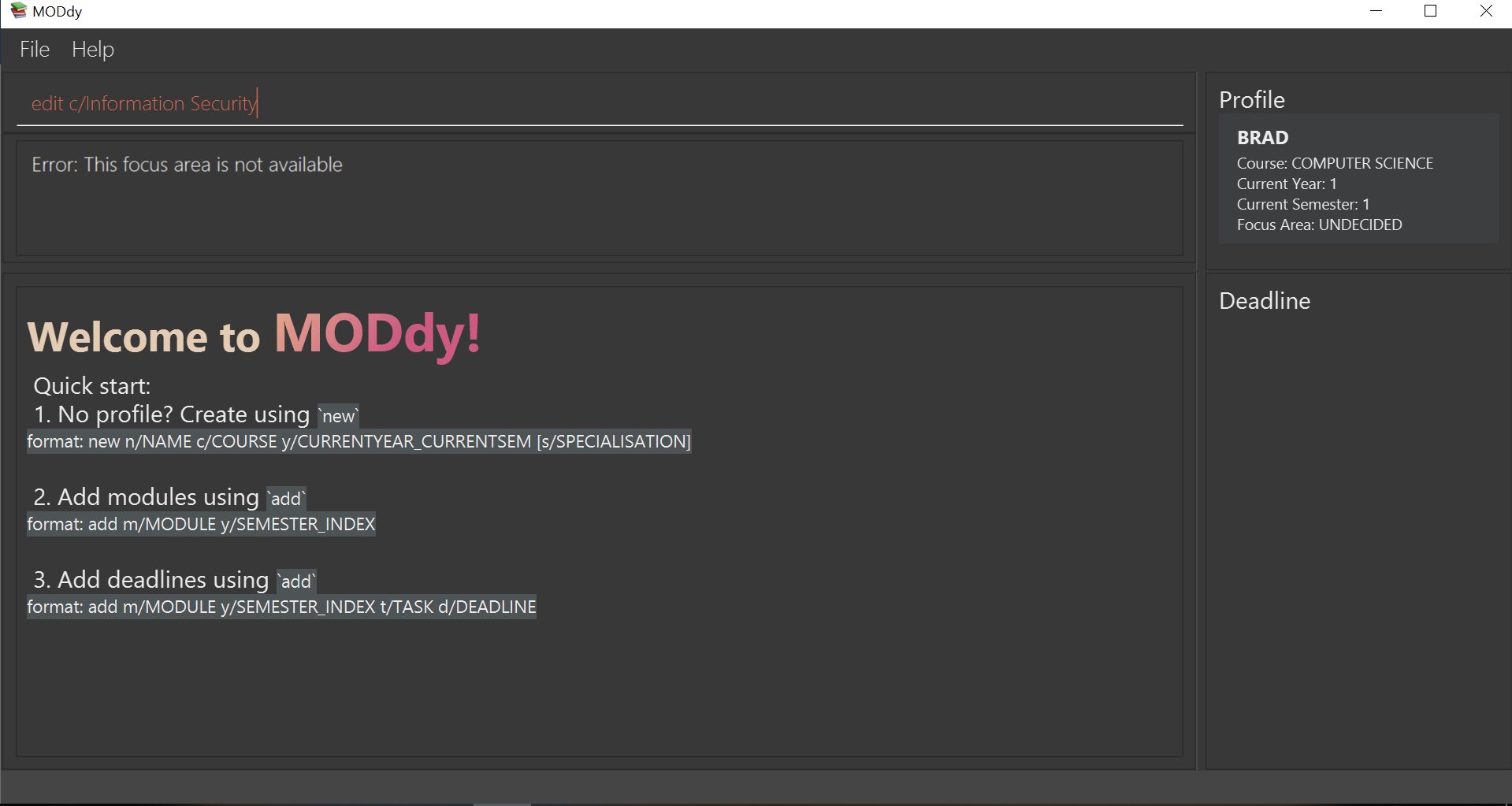Screen dimensions: 1512x806
Task: Click 'Current Semester: 1' line
Action: [1303, 204]
